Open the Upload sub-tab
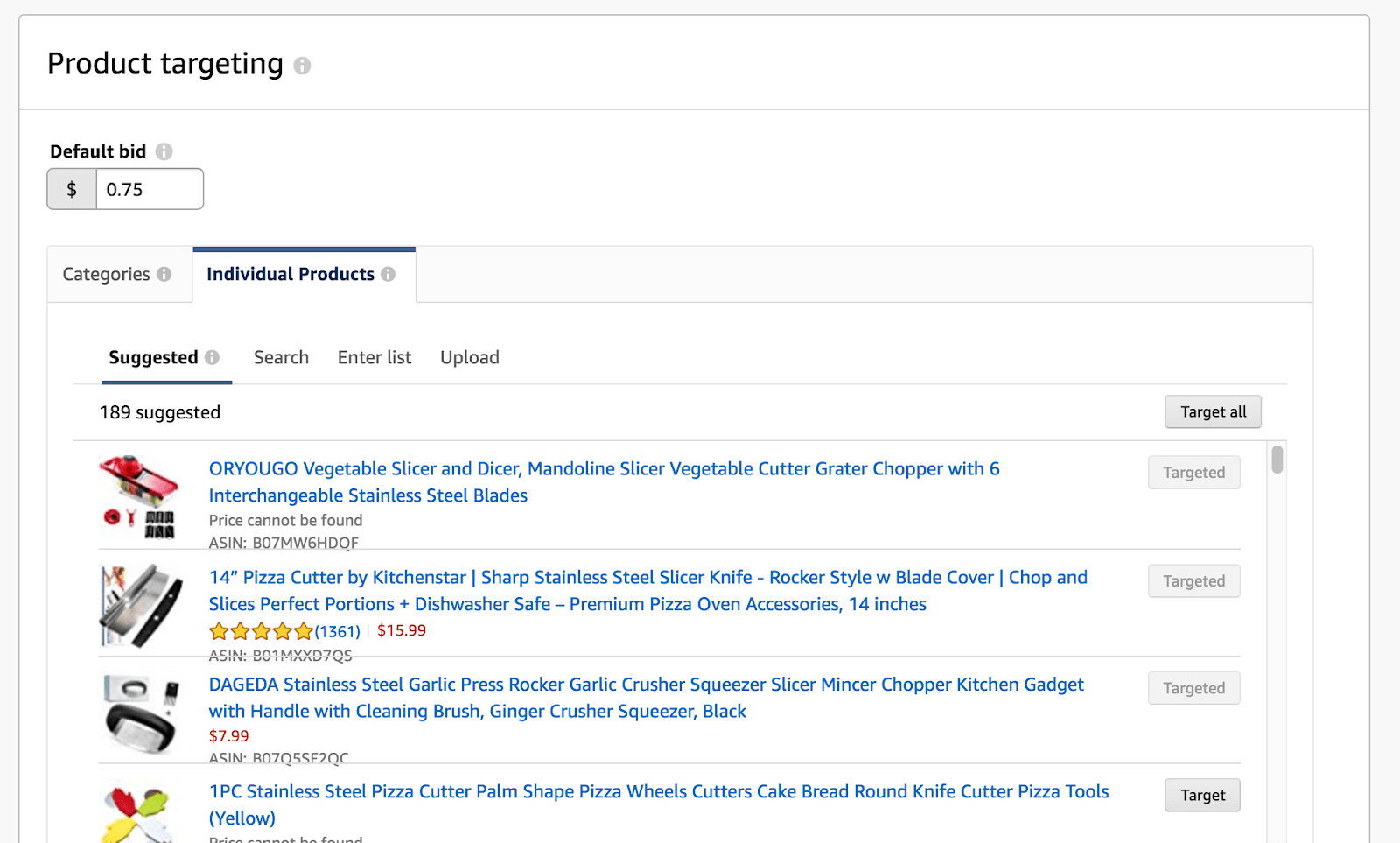The width and height of the screenshot is (1400, 843). tap(470, 358)
